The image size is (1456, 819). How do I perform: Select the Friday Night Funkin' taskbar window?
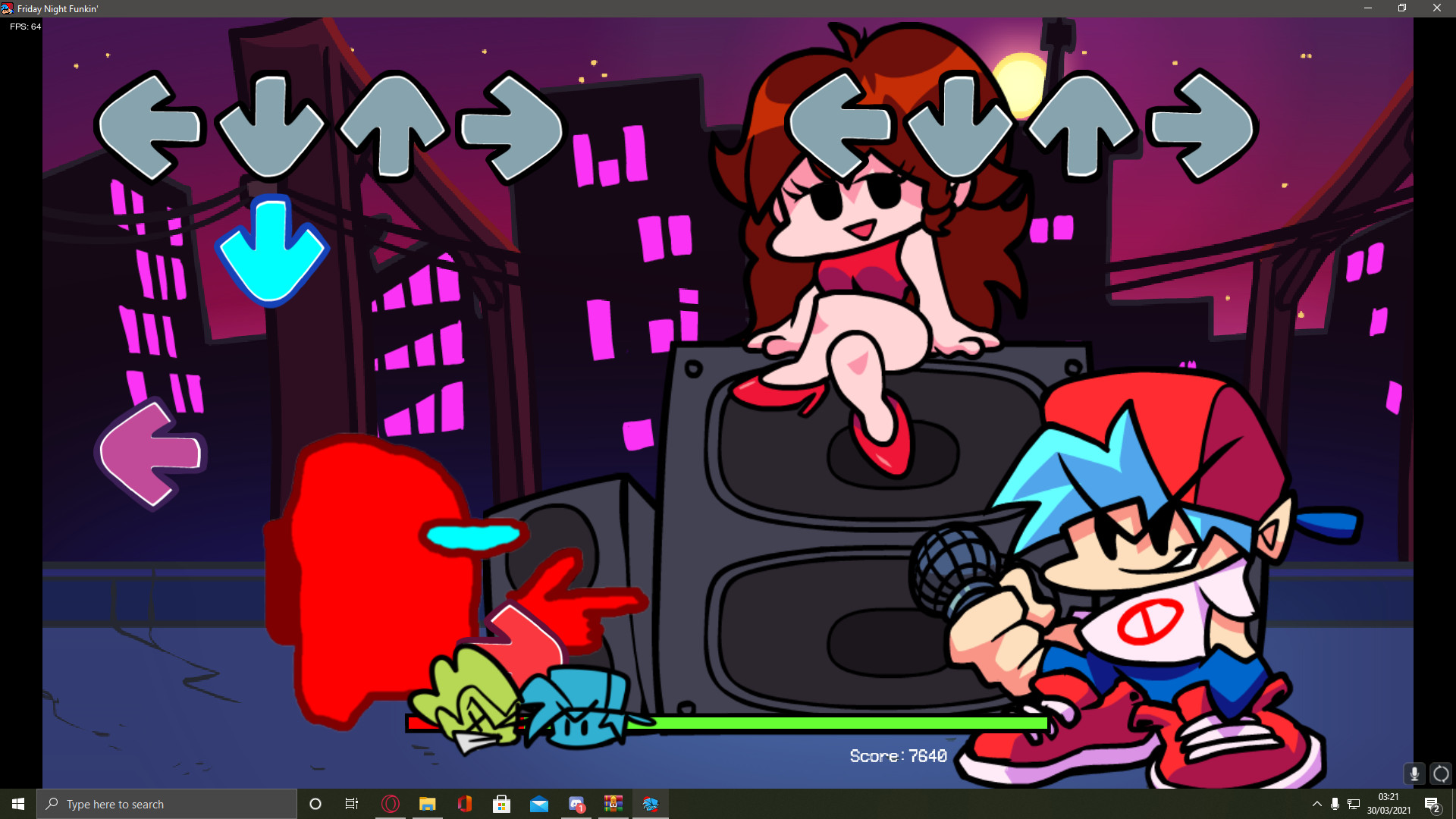click(651, 804)
